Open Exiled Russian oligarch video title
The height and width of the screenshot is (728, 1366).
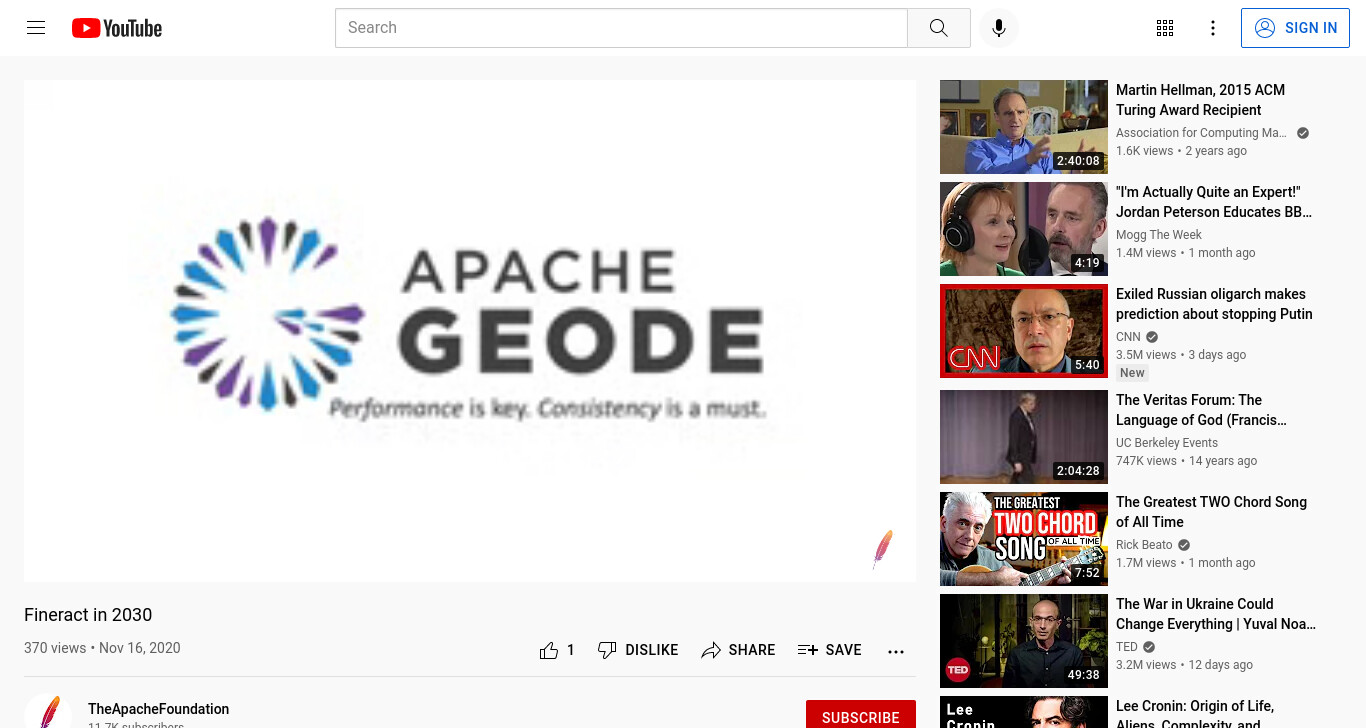click(x=1214, y=304)
